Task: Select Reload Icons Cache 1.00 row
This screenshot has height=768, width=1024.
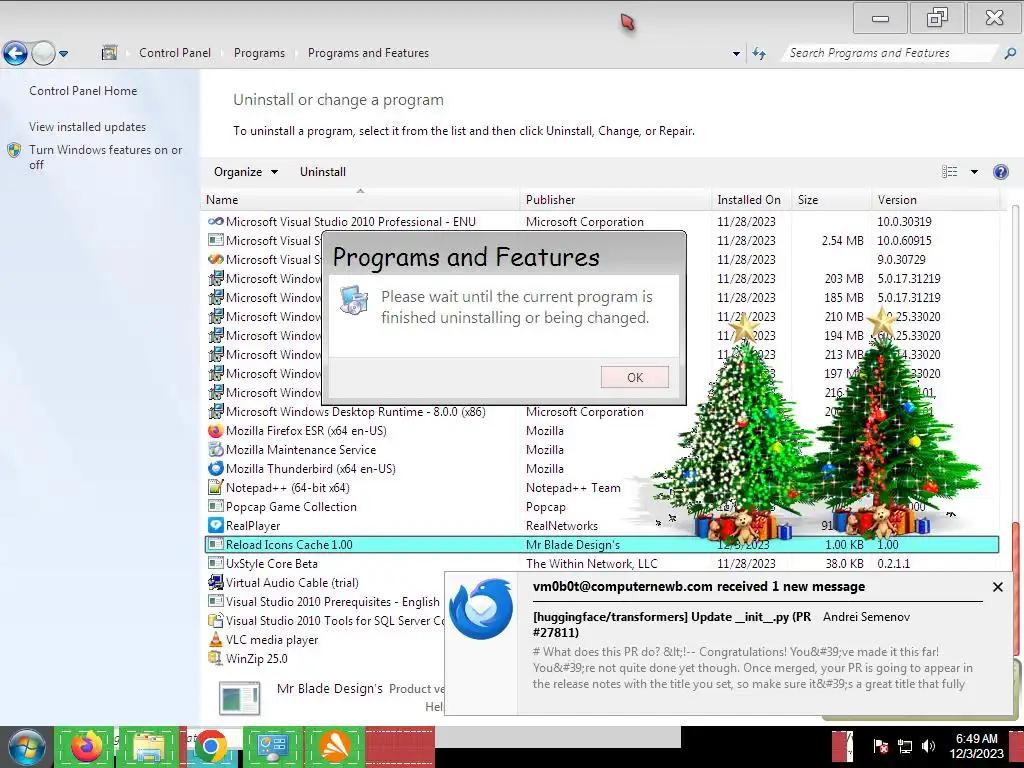Action: pyautogui.click(x=602, y=545)
